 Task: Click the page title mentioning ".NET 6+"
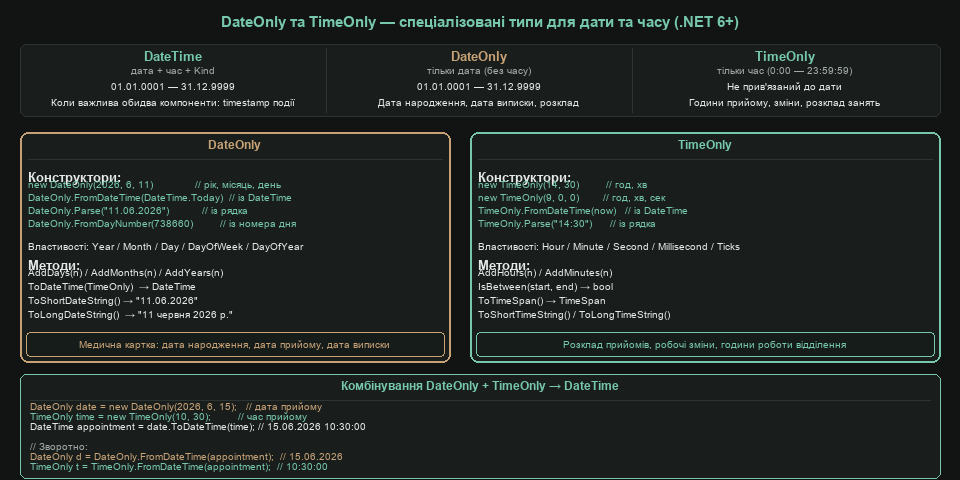479,22
